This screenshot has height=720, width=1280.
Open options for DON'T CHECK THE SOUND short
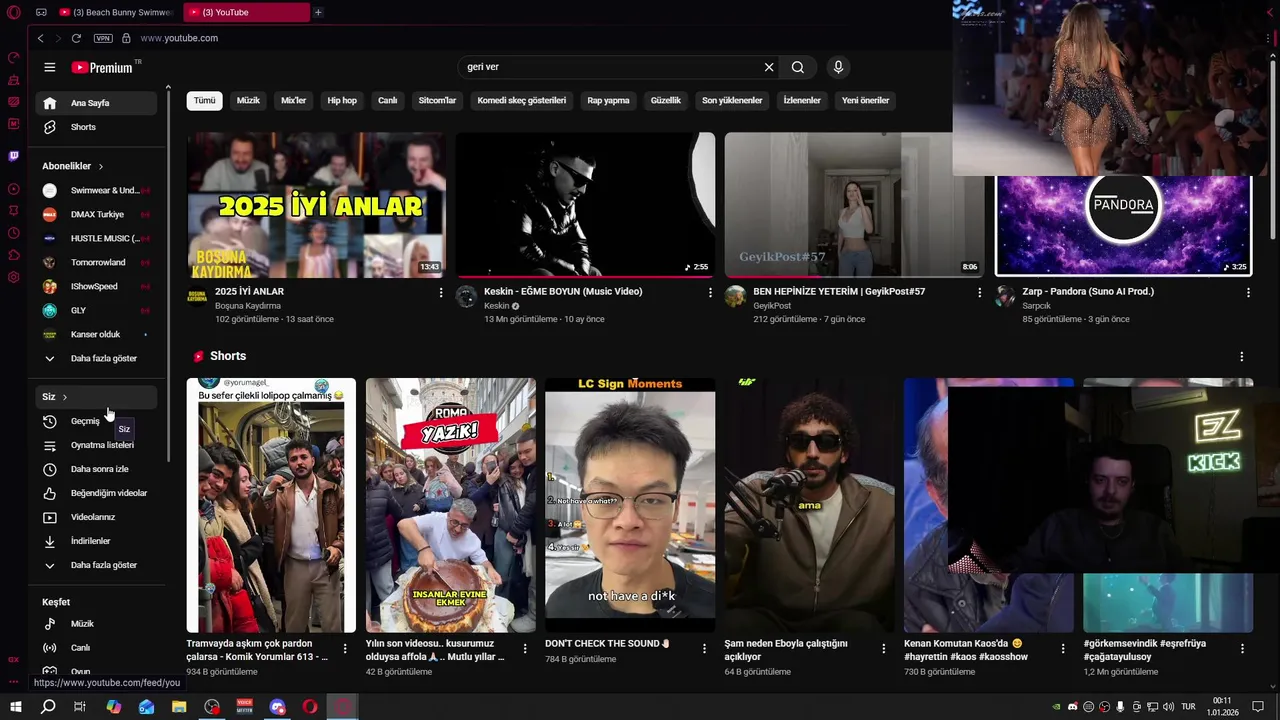705,648
